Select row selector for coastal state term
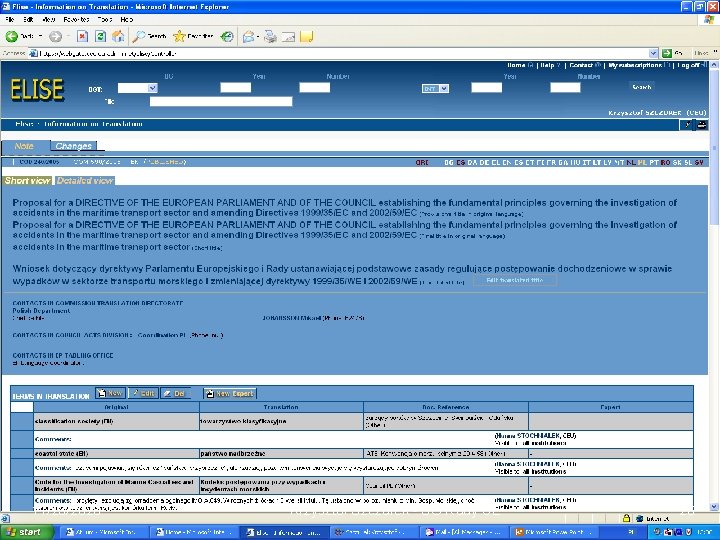Screen dimensions: 720x540 pyautogui.click(x=22, y=453)
